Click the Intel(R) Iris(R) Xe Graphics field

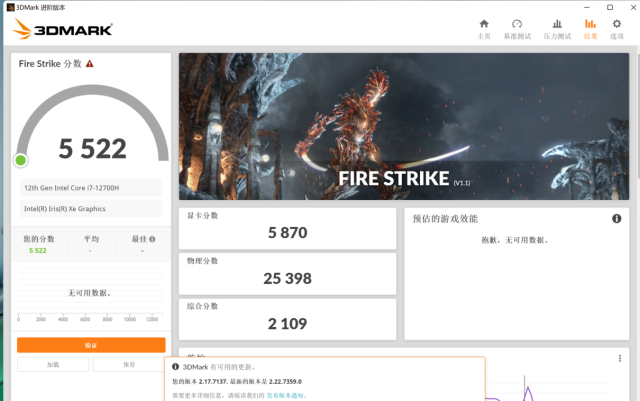pyautogui.click(x=91, y=209)
